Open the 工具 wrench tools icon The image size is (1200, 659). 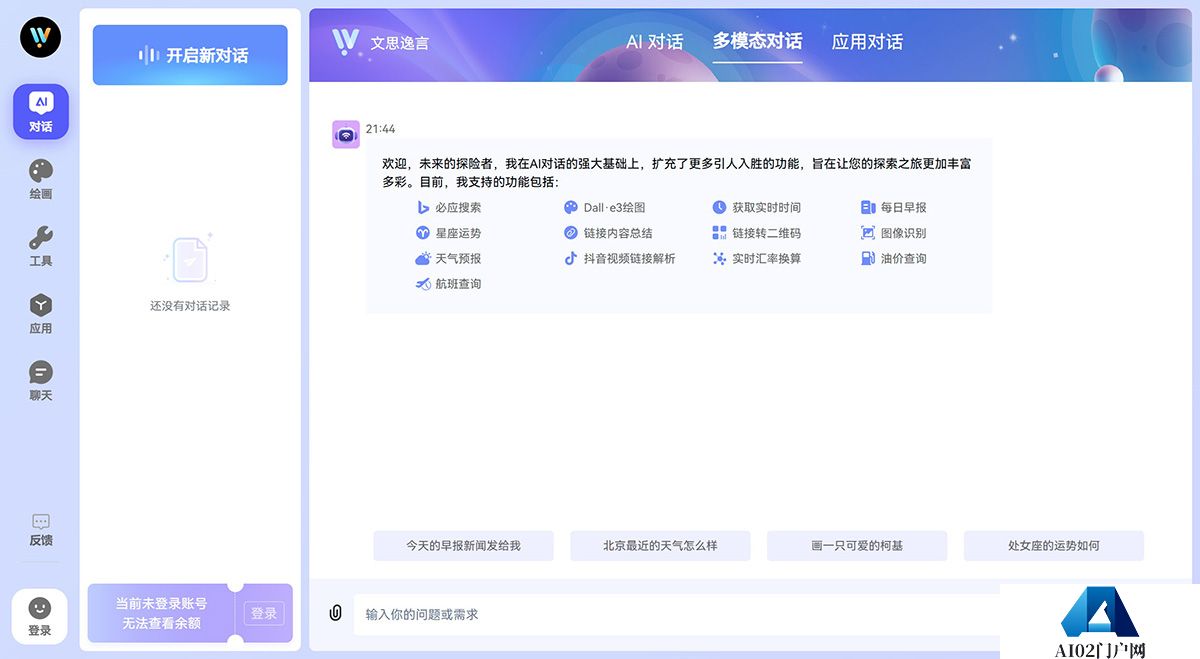tap(41, 238)
